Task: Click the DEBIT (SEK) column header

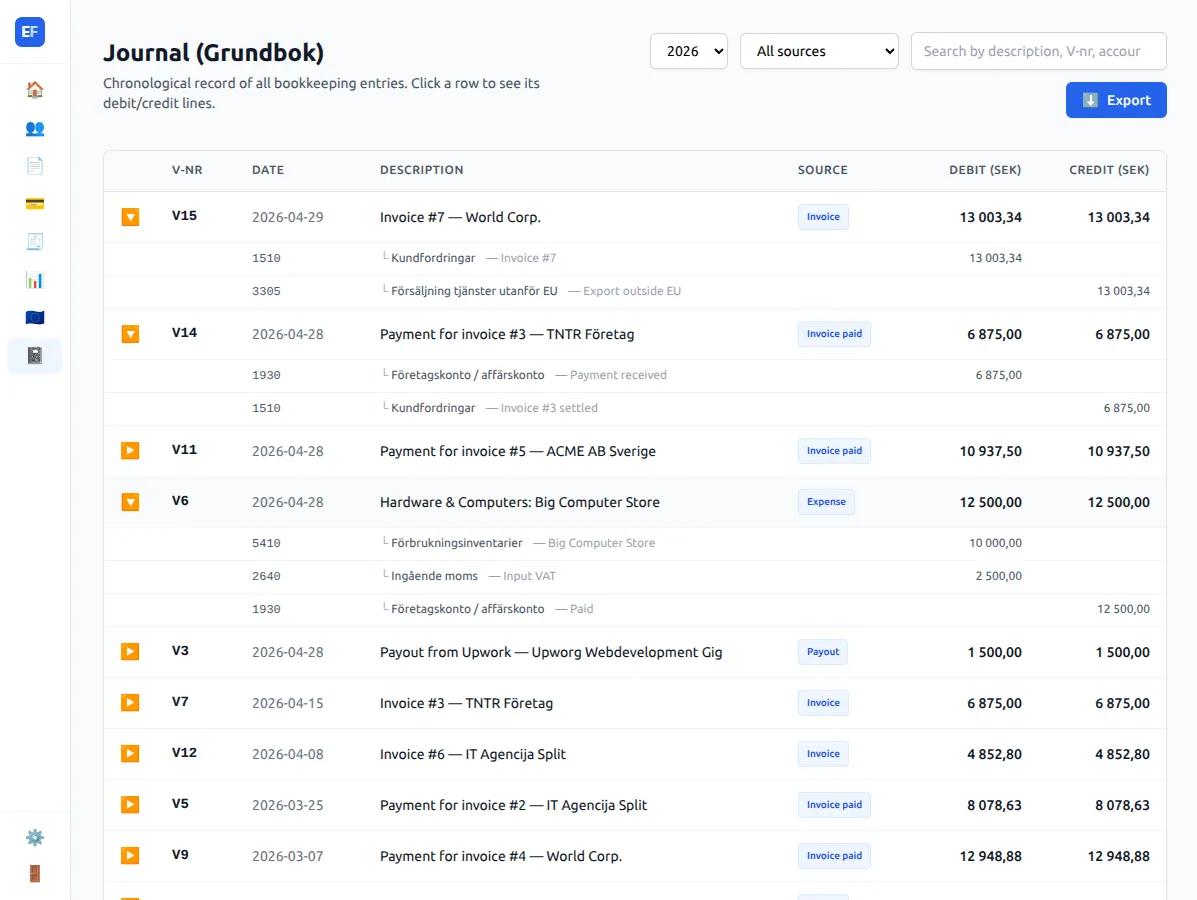Action: pyautogui.click(x=985, y=170)
